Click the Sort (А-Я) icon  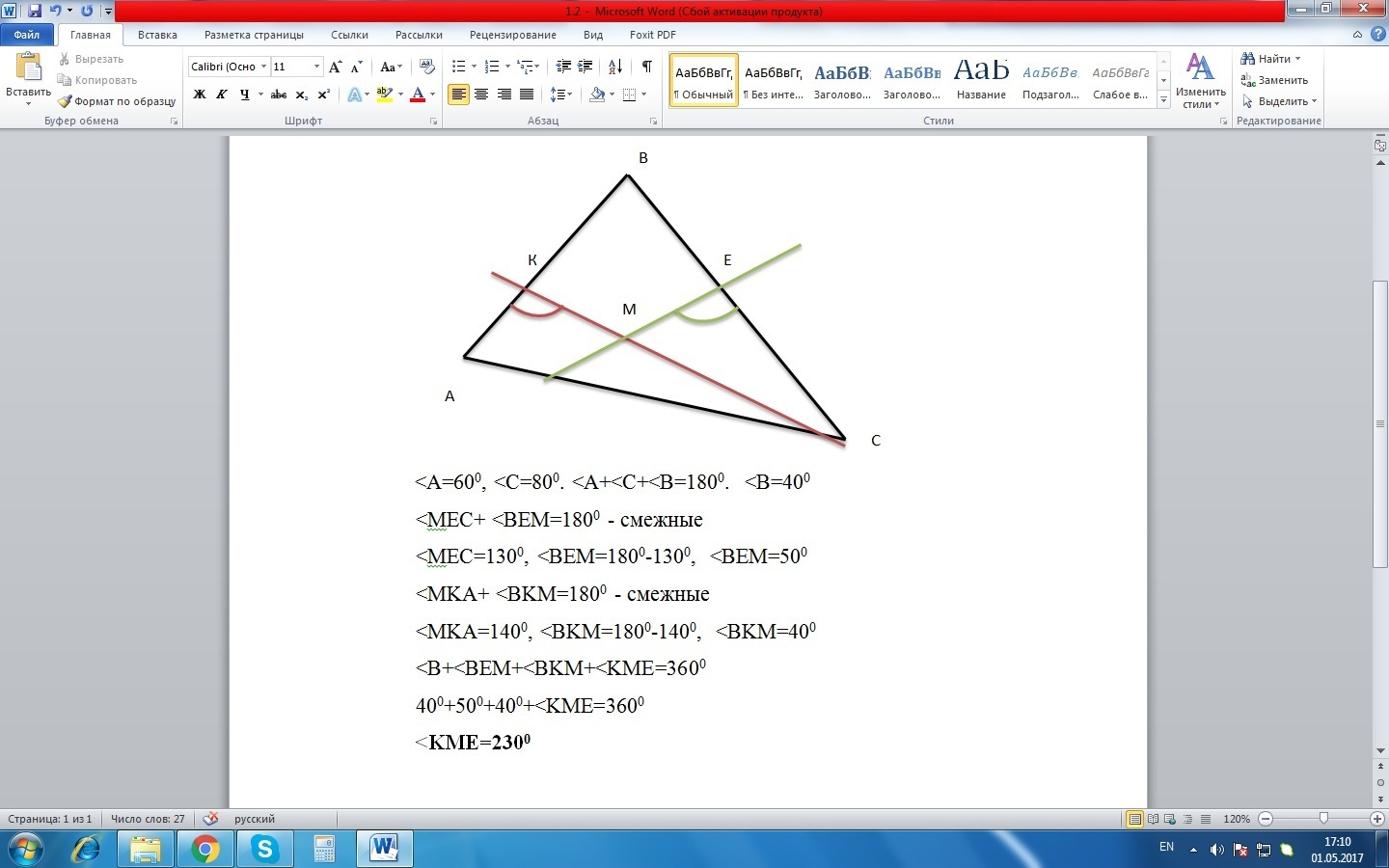tap(615, 67)
